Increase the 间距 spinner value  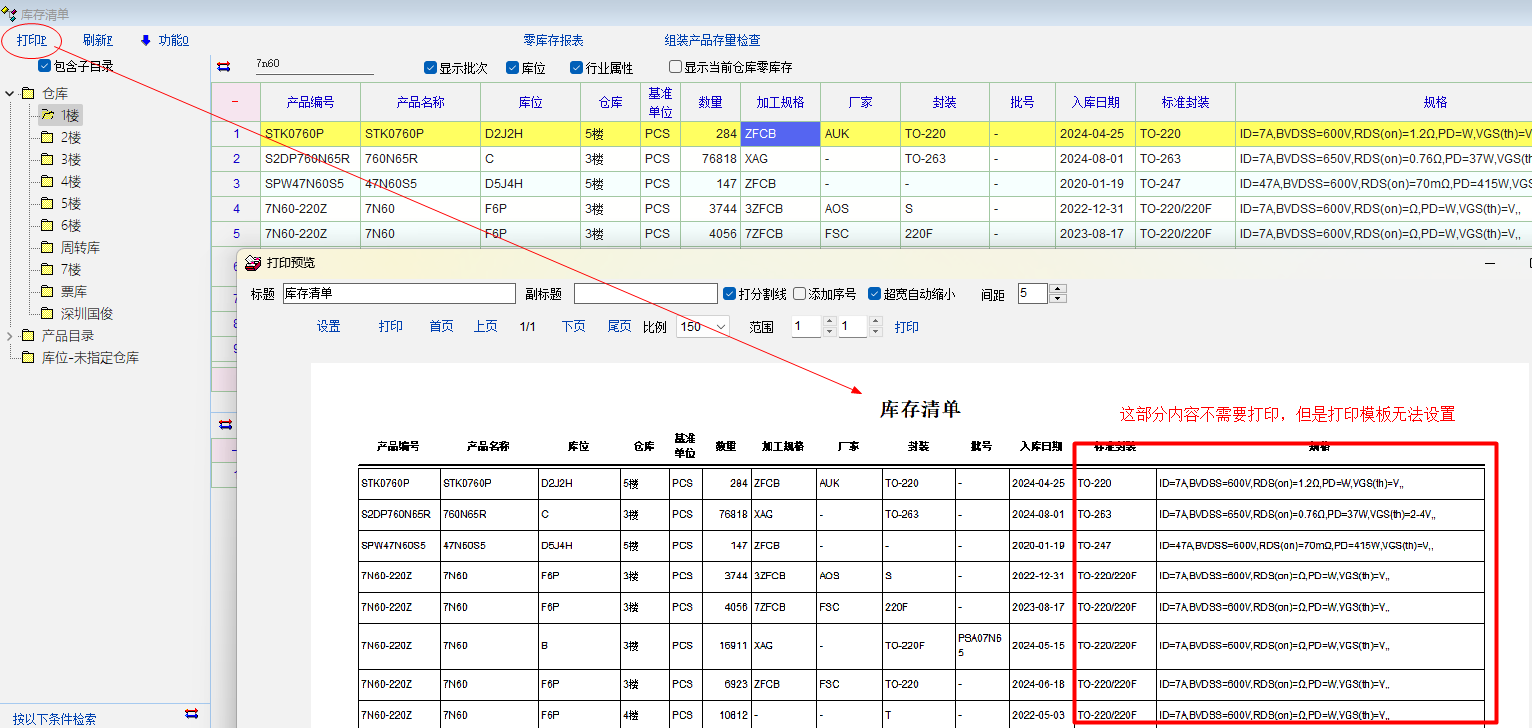click(1059, 289)
